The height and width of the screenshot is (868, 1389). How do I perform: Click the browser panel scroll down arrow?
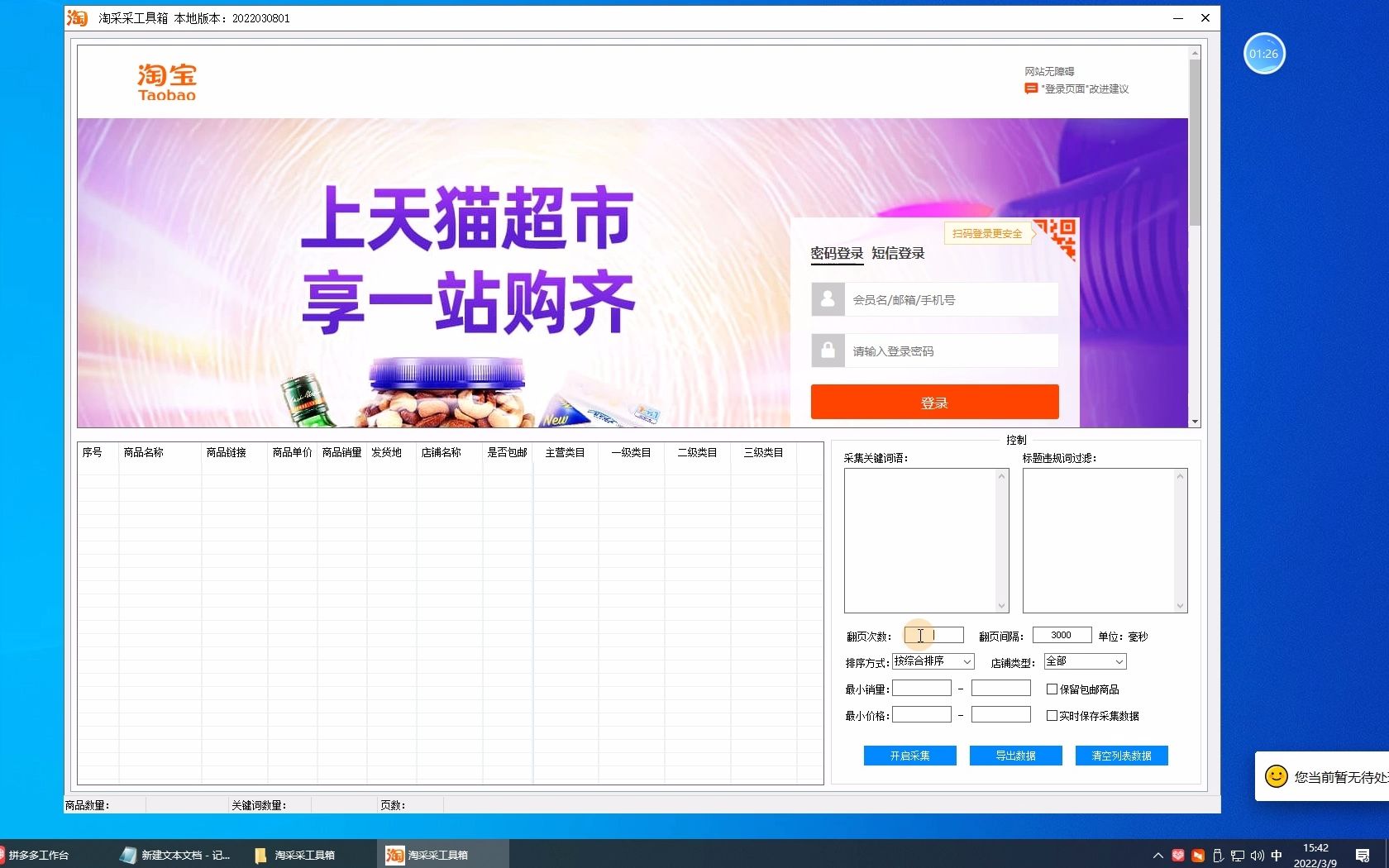coord(1195,422)
